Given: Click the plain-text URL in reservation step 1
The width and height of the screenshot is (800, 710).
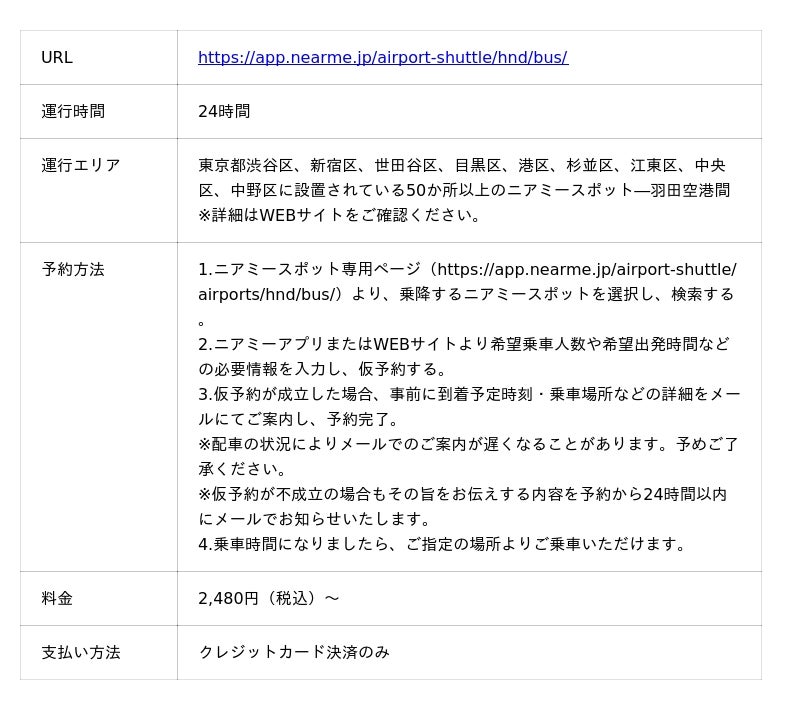Looking at the screenshot, I should click(586, 270).
